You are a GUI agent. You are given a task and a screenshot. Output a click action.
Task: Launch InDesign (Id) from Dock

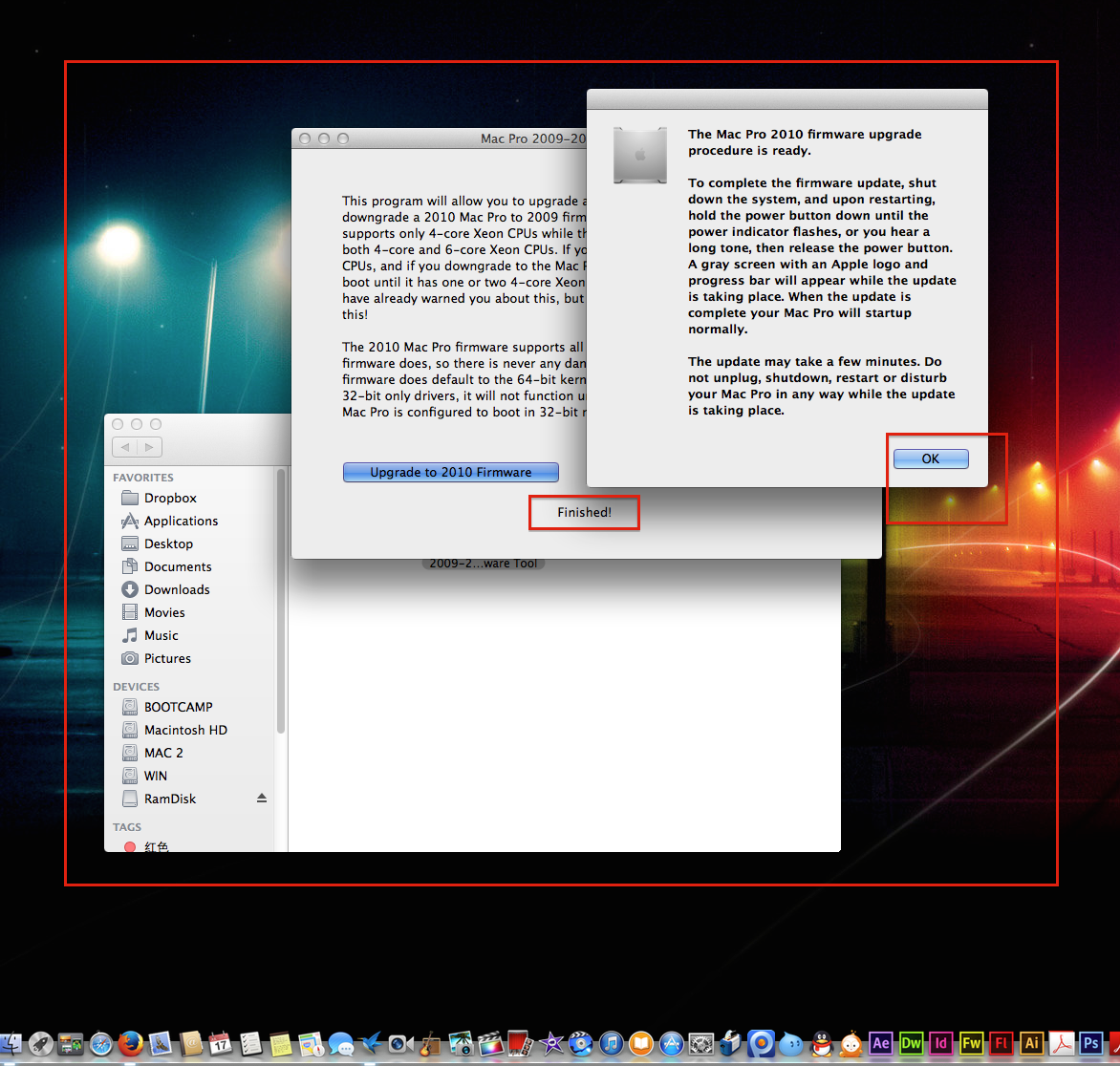click(x=941, y=1043)
